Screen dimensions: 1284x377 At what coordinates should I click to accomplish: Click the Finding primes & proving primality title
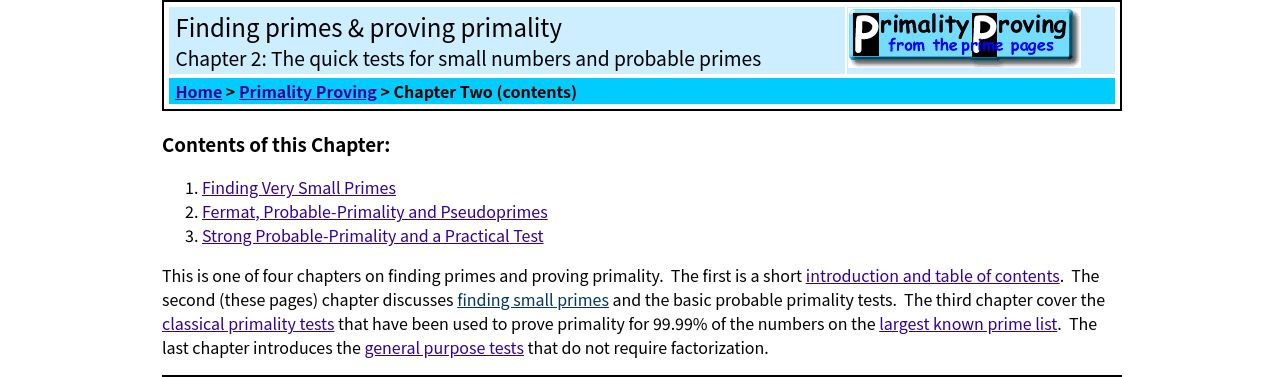point(369,28)
